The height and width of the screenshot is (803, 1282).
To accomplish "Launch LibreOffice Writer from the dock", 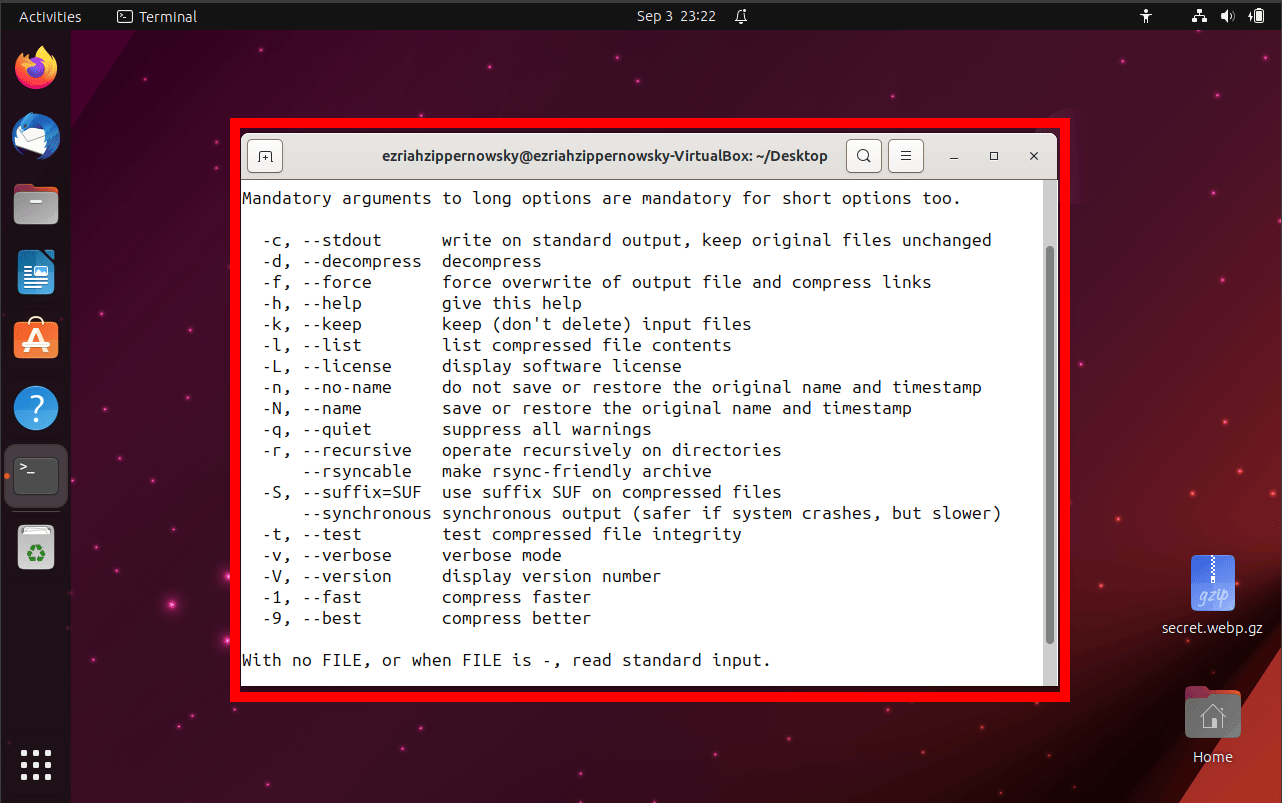I will 35,272.
